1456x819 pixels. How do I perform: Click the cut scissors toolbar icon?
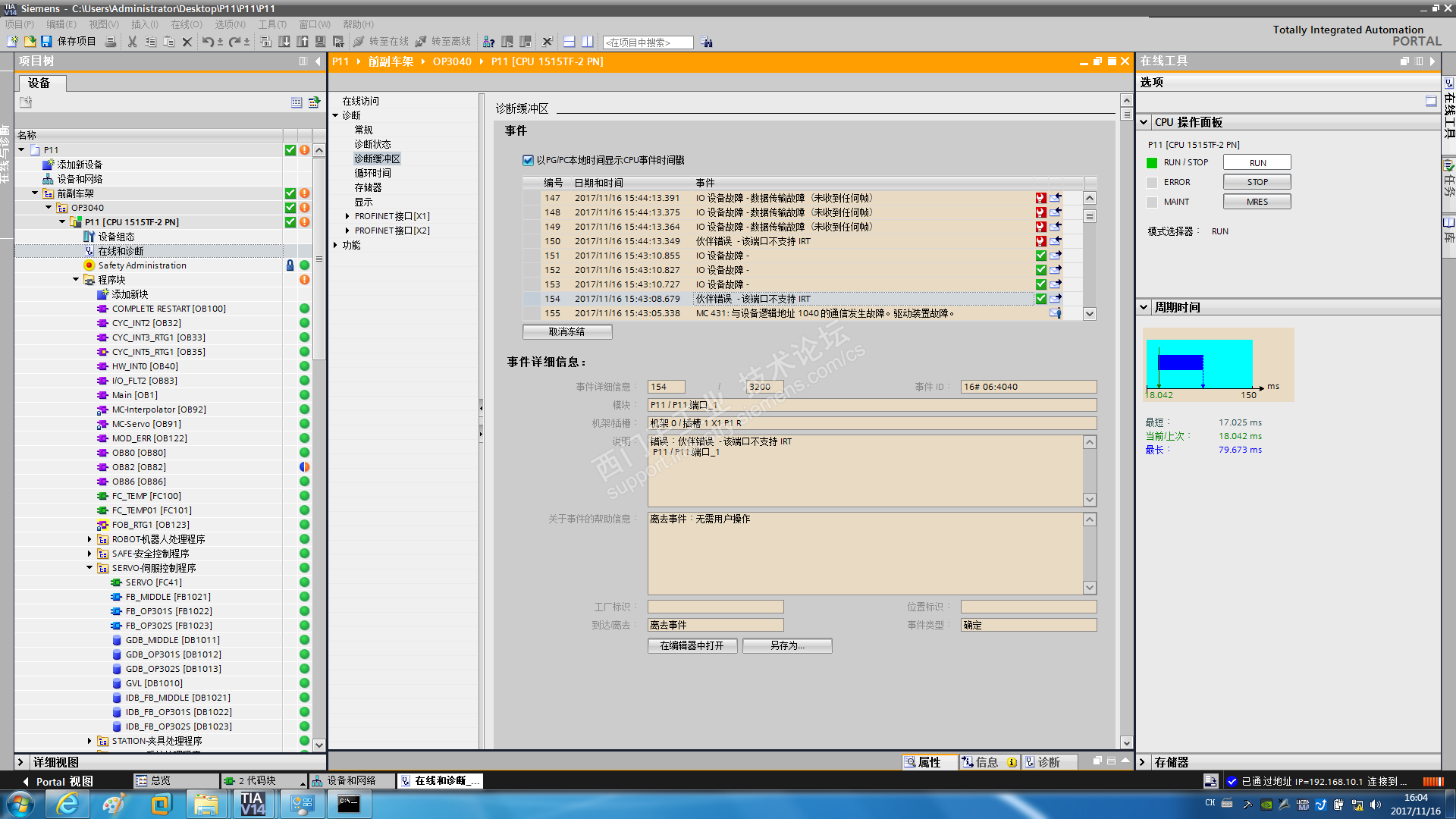132,42
